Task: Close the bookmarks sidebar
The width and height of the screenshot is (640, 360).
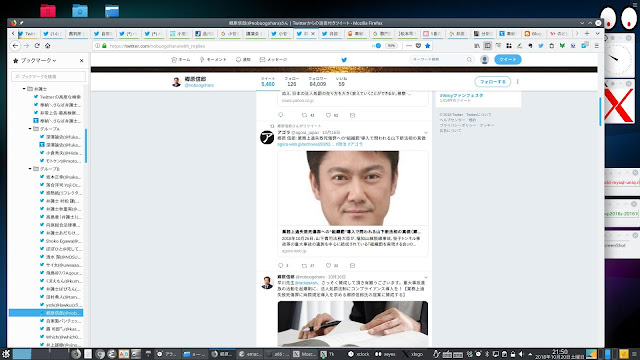Action: tap(82, 60)
